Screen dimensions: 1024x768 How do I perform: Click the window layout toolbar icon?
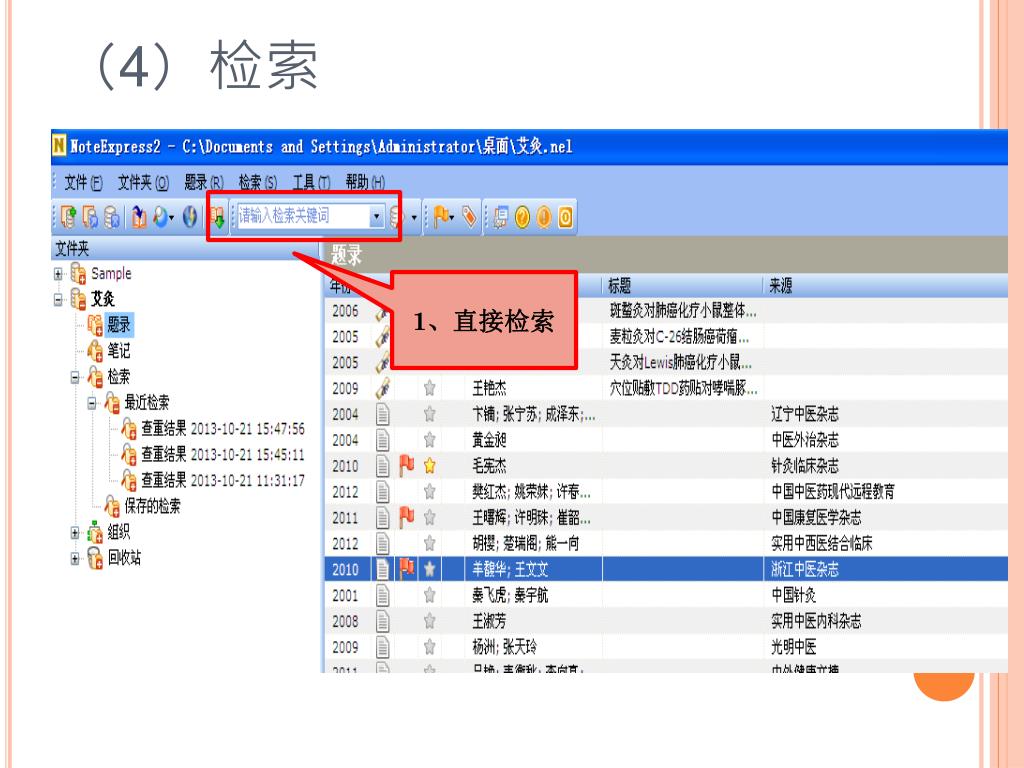pos(501,216)
